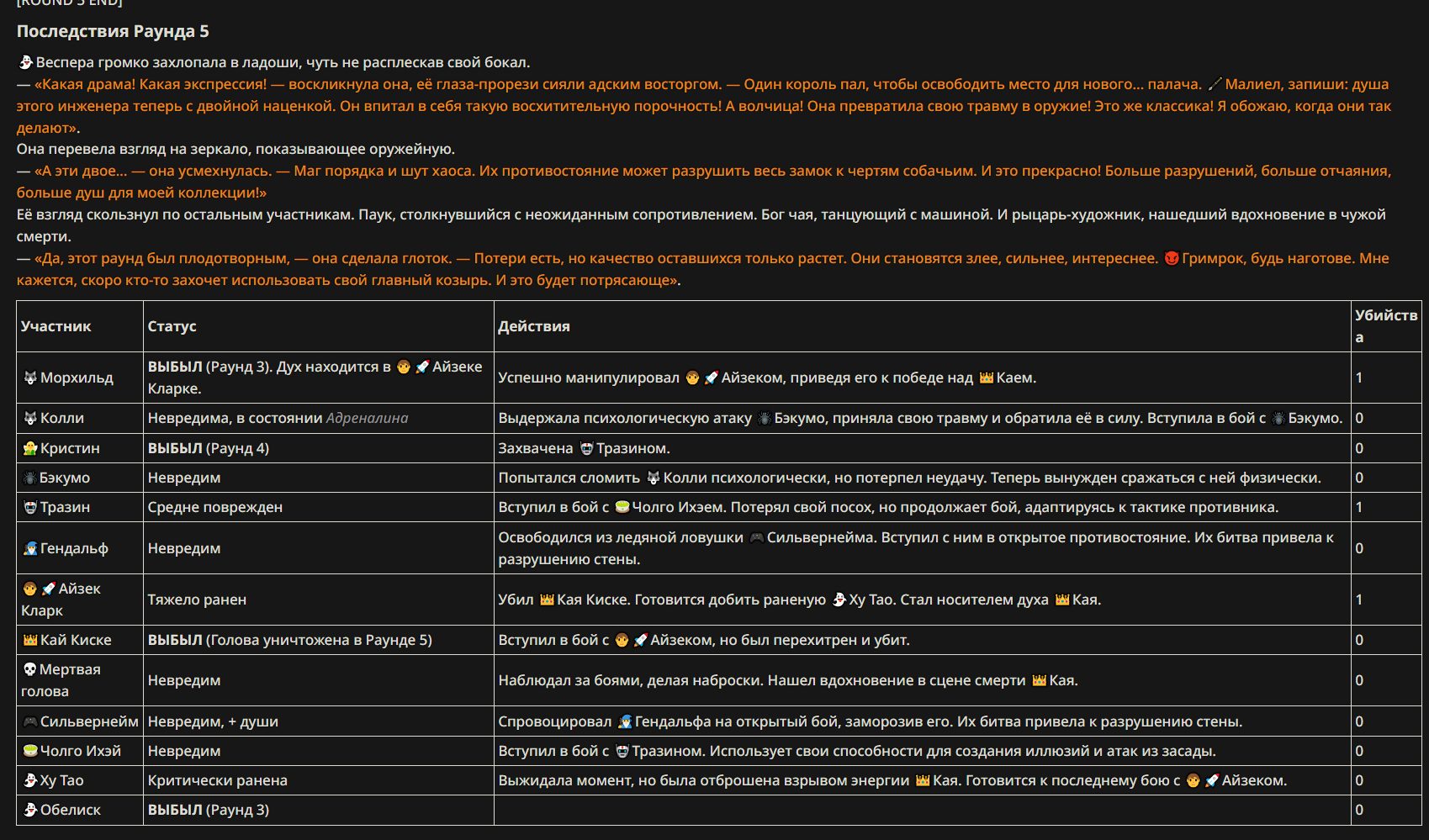Click the name Мертвая голова in participant column
This screenshot has width=1429, height=840.
pyautogui.click(x=61, y=681)
